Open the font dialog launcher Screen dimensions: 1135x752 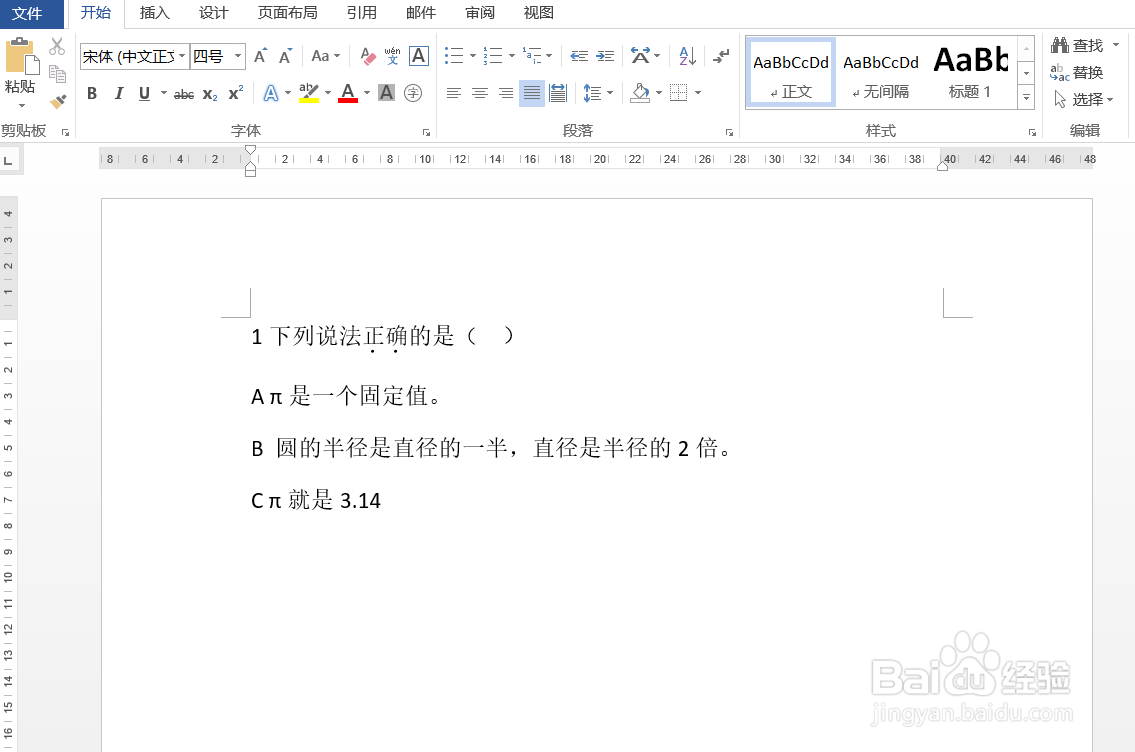426,132
